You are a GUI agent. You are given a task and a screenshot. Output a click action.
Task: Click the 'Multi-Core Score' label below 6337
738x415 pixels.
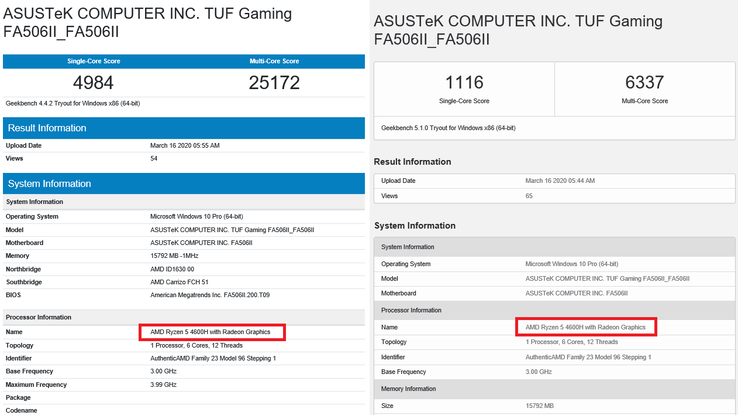644,101
